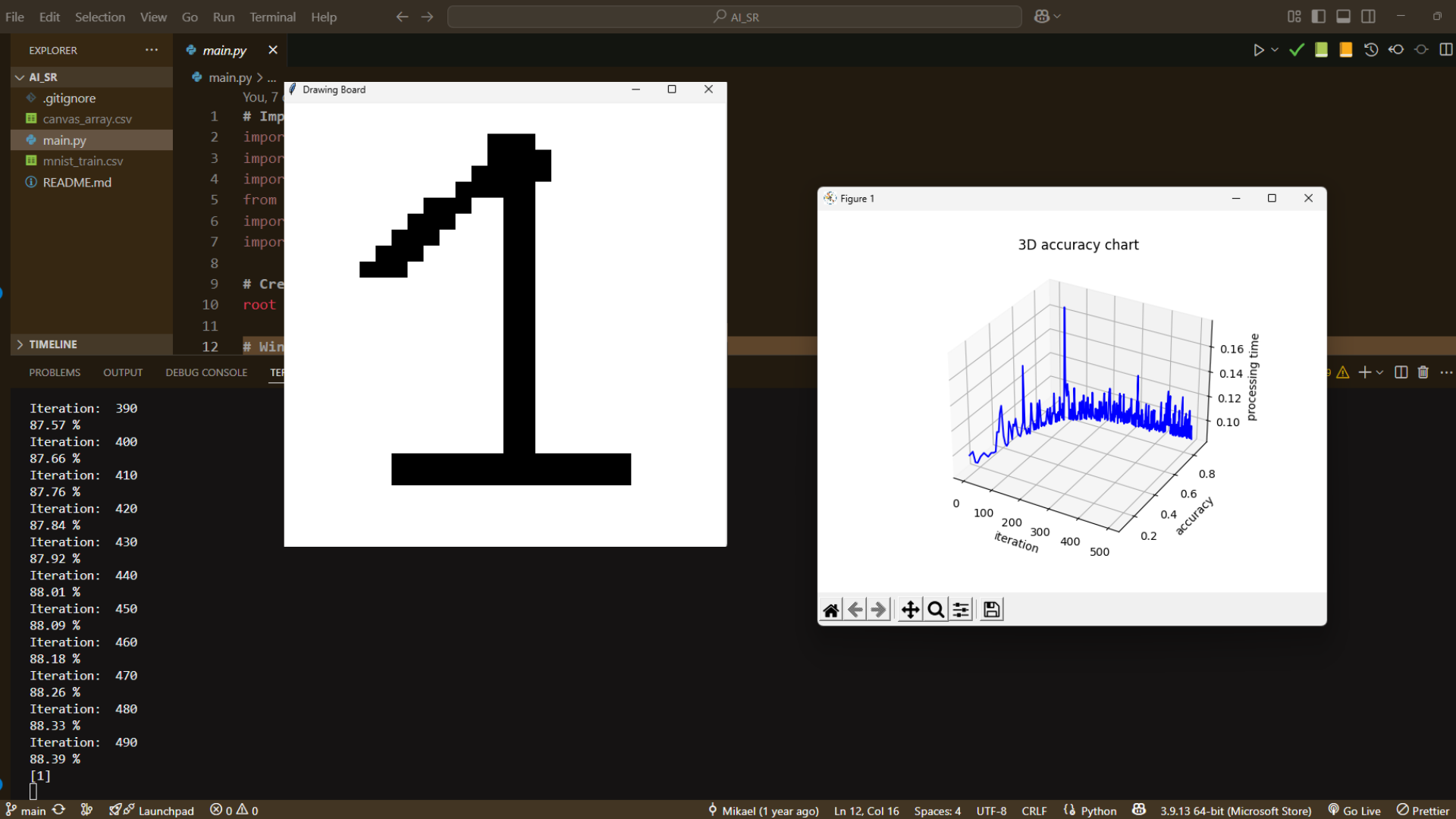Split the editor using the top-right icon
This screenshot has height=819, width=1456.
click(x=1447, y=49)
